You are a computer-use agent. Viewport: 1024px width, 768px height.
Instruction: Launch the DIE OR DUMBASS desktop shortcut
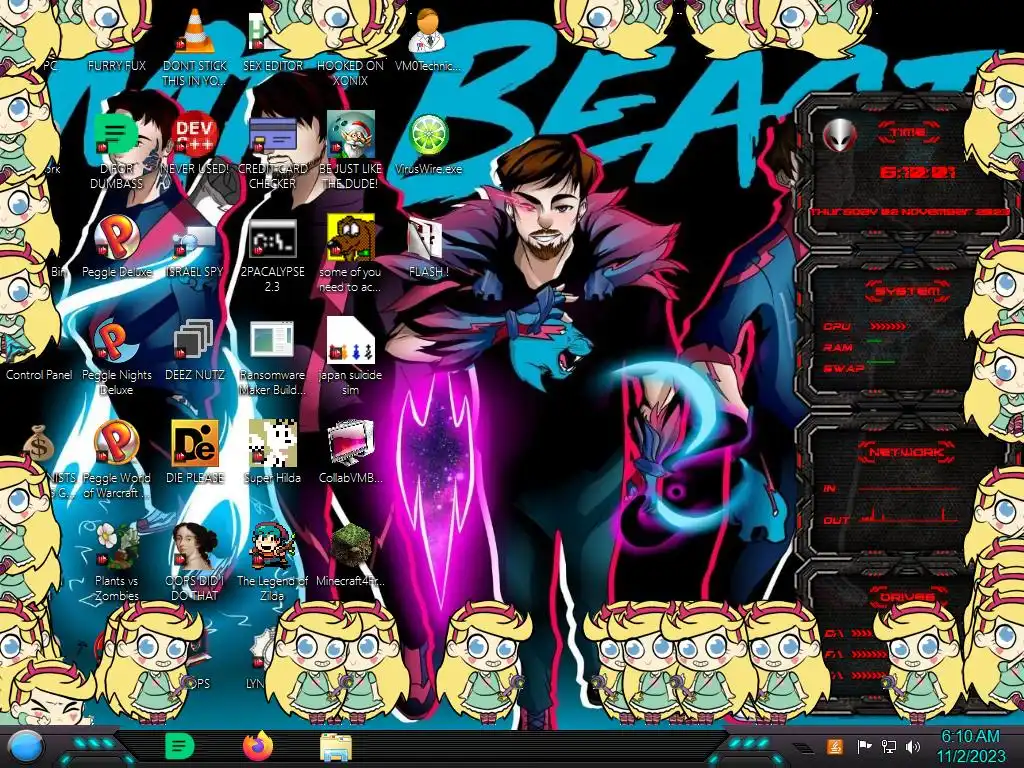point(116,150)
